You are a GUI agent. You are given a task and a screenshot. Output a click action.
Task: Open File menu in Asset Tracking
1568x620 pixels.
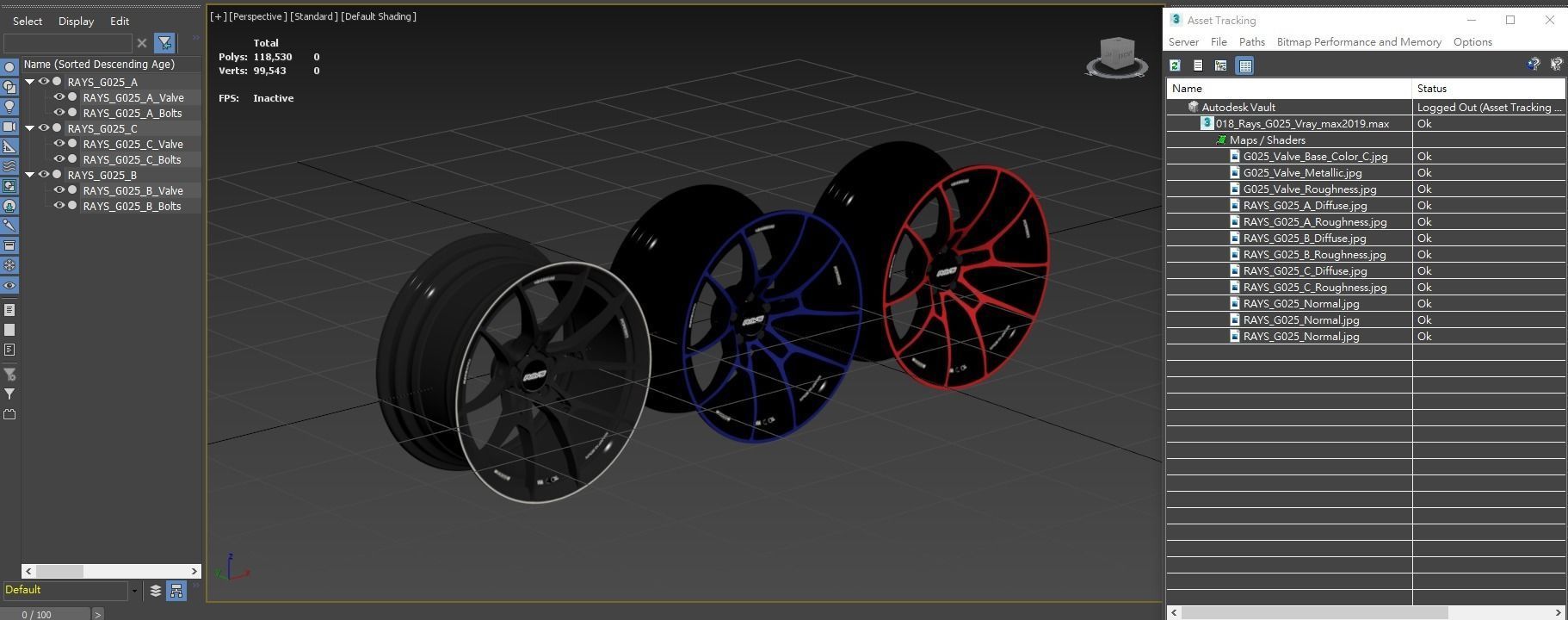click(1219, 42)
